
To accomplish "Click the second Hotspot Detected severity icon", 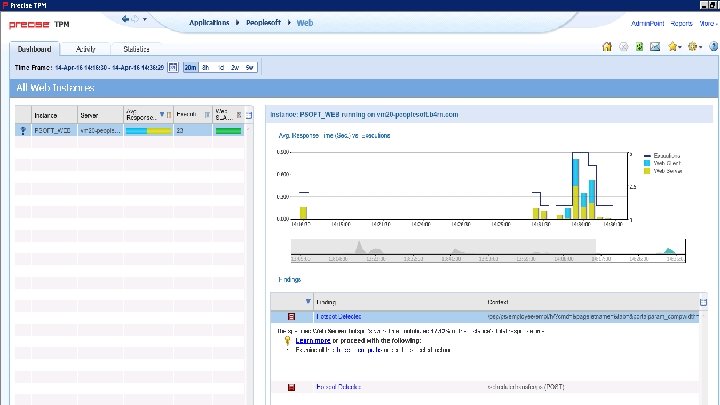I will 291,387.
